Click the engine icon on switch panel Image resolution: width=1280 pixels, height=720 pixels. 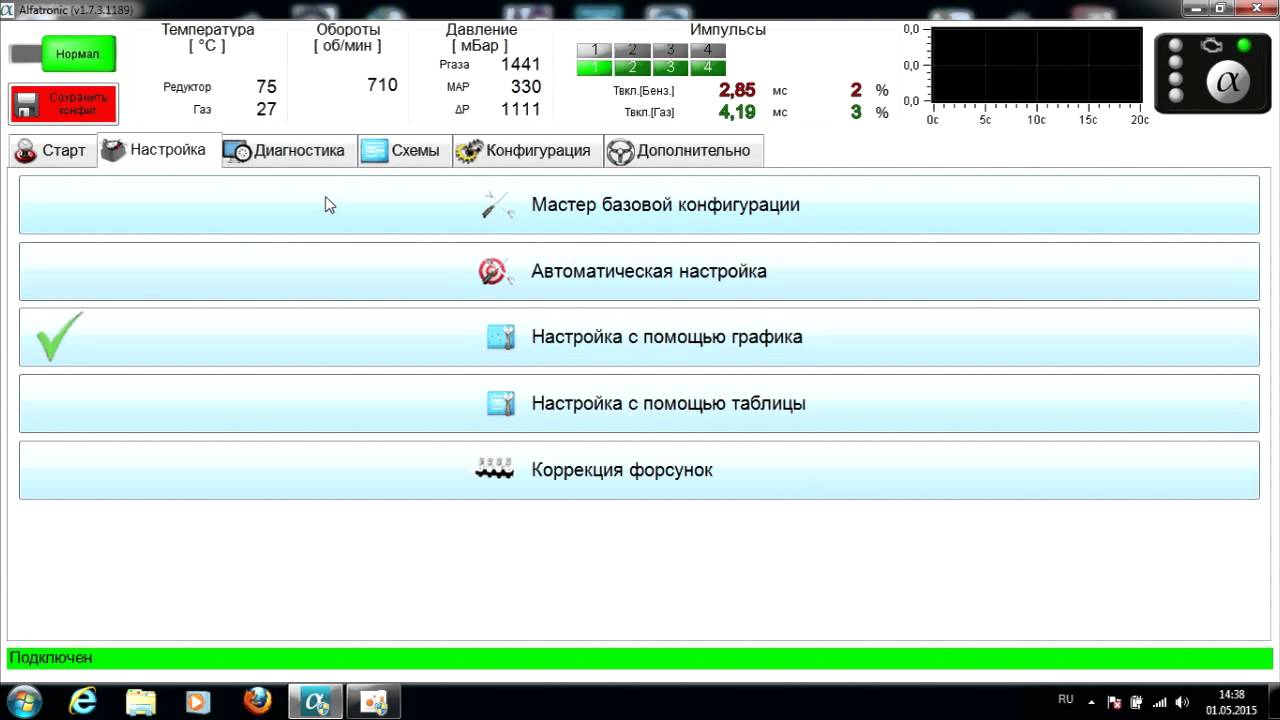(x=1211, y=45)
